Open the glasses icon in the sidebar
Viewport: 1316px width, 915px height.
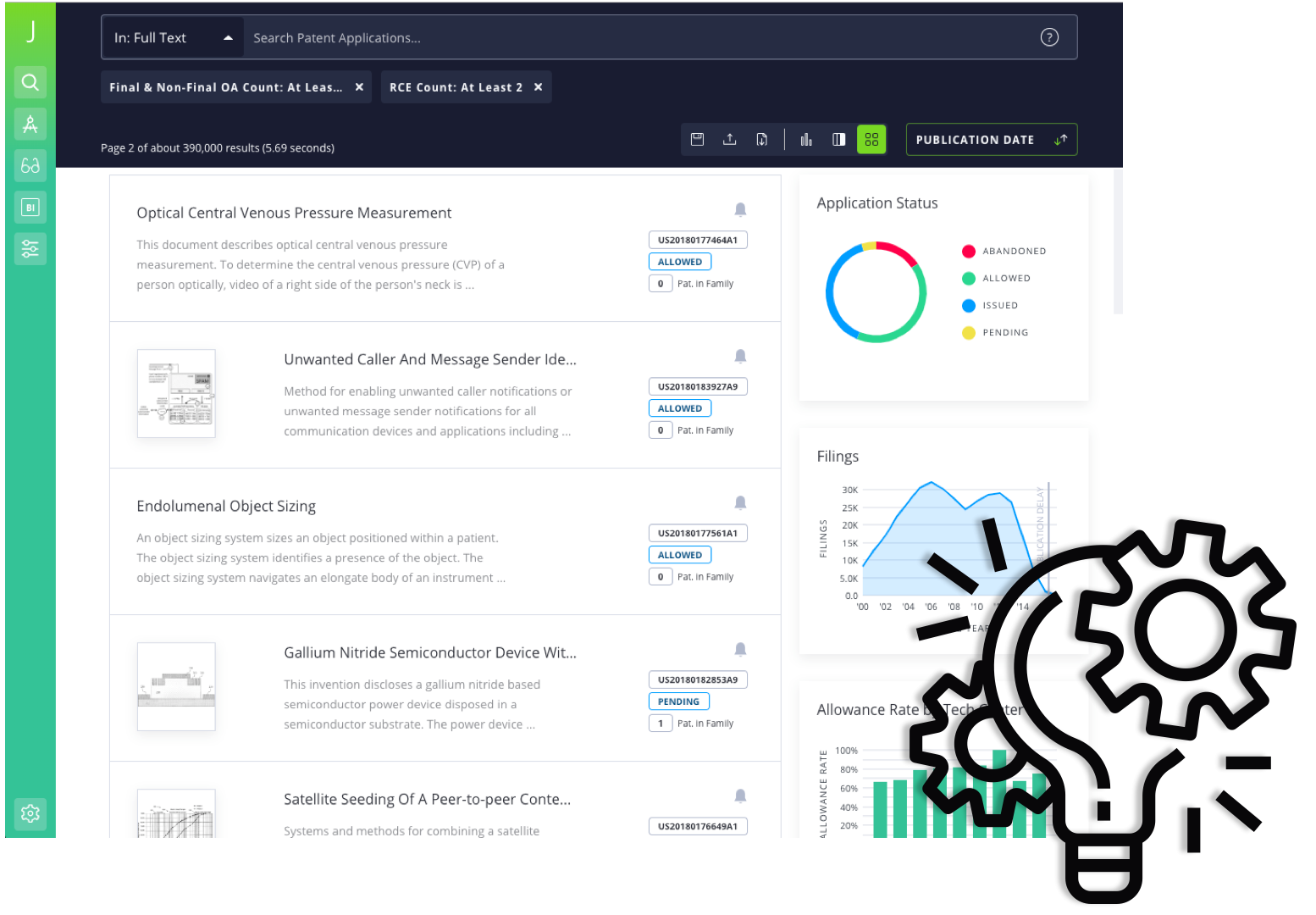(x=30, y=165)
